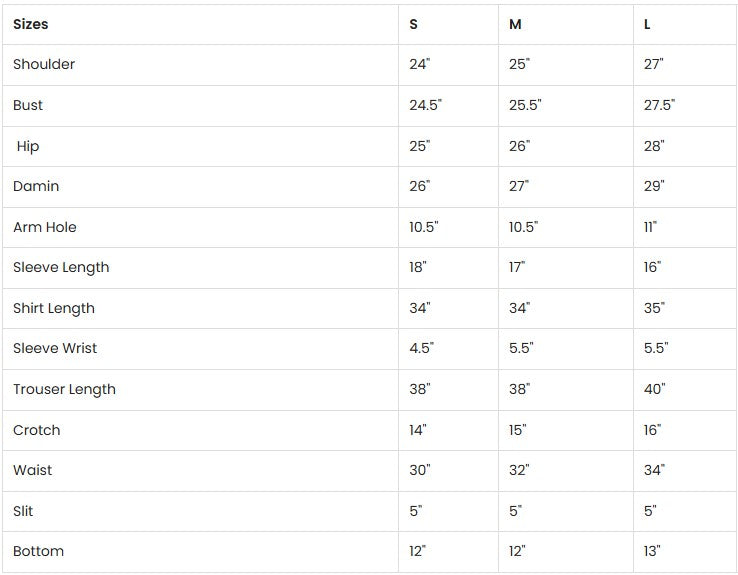This screenshot has width=738, height=575.
Task: Select the S size column header
Action: (x=414, y=24)
